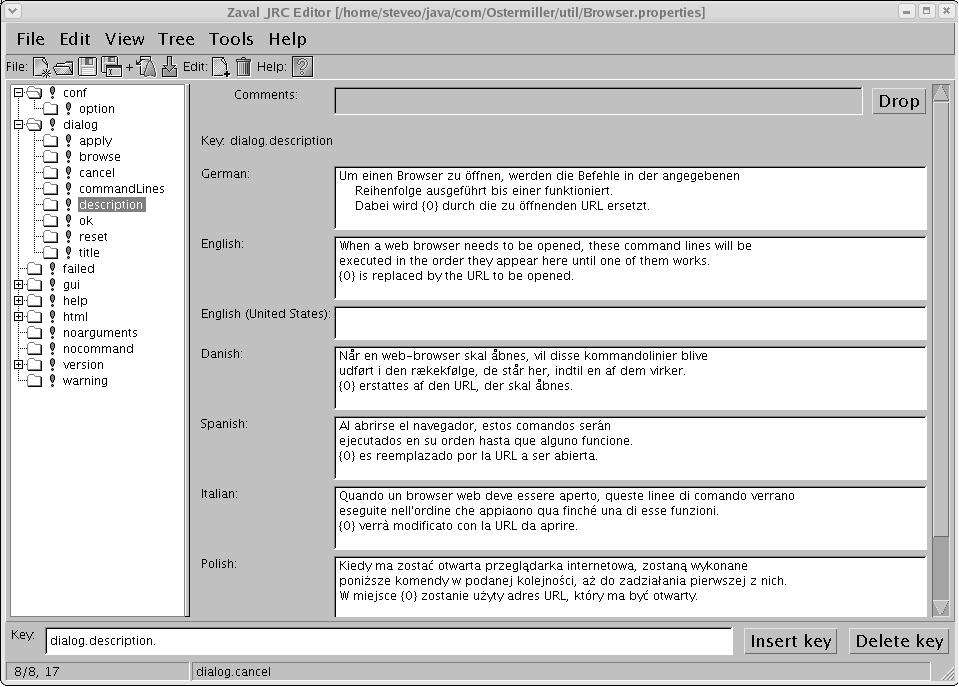This screenshot has height=687, width=959.
Task: Click the New key page-plus icon
Action: (221, 67)
